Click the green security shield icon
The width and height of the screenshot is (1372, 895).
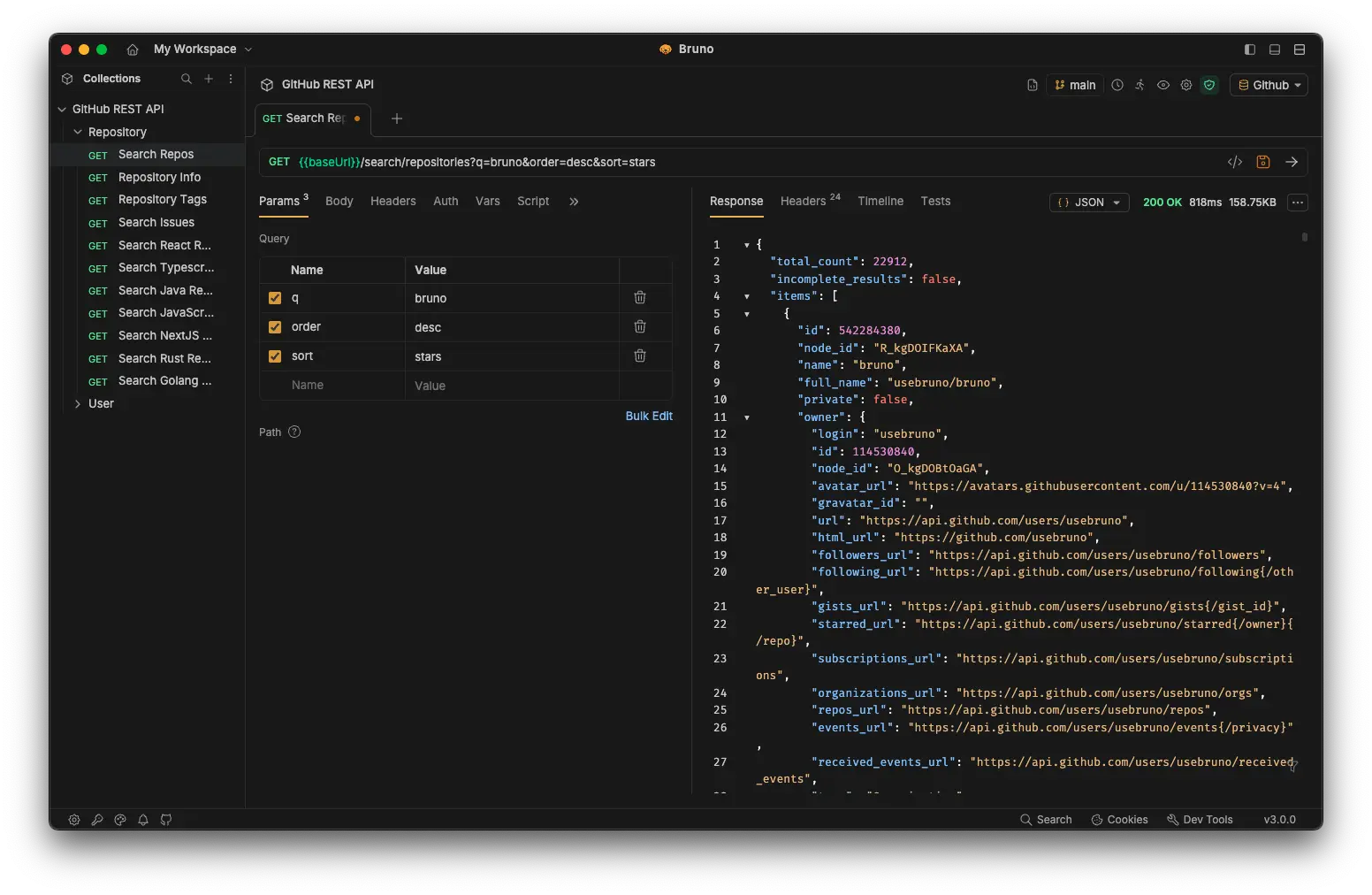pyautogui.click(x=1209, y=85)
